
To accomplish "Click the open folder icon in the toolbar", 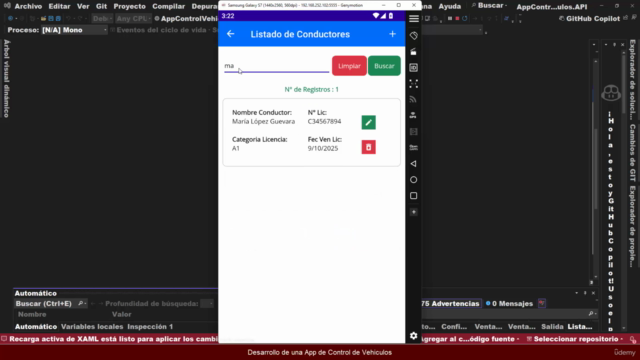I will click(x=43, y=18).
